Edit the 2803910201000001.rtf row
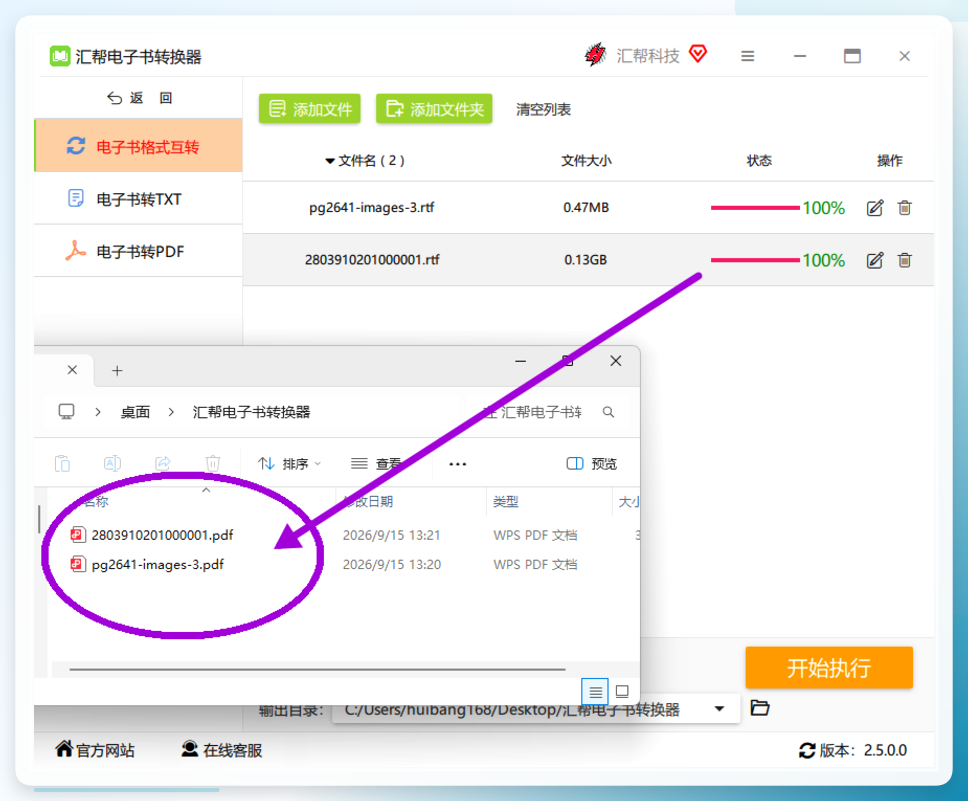The image size is (968, 801). 875,261
